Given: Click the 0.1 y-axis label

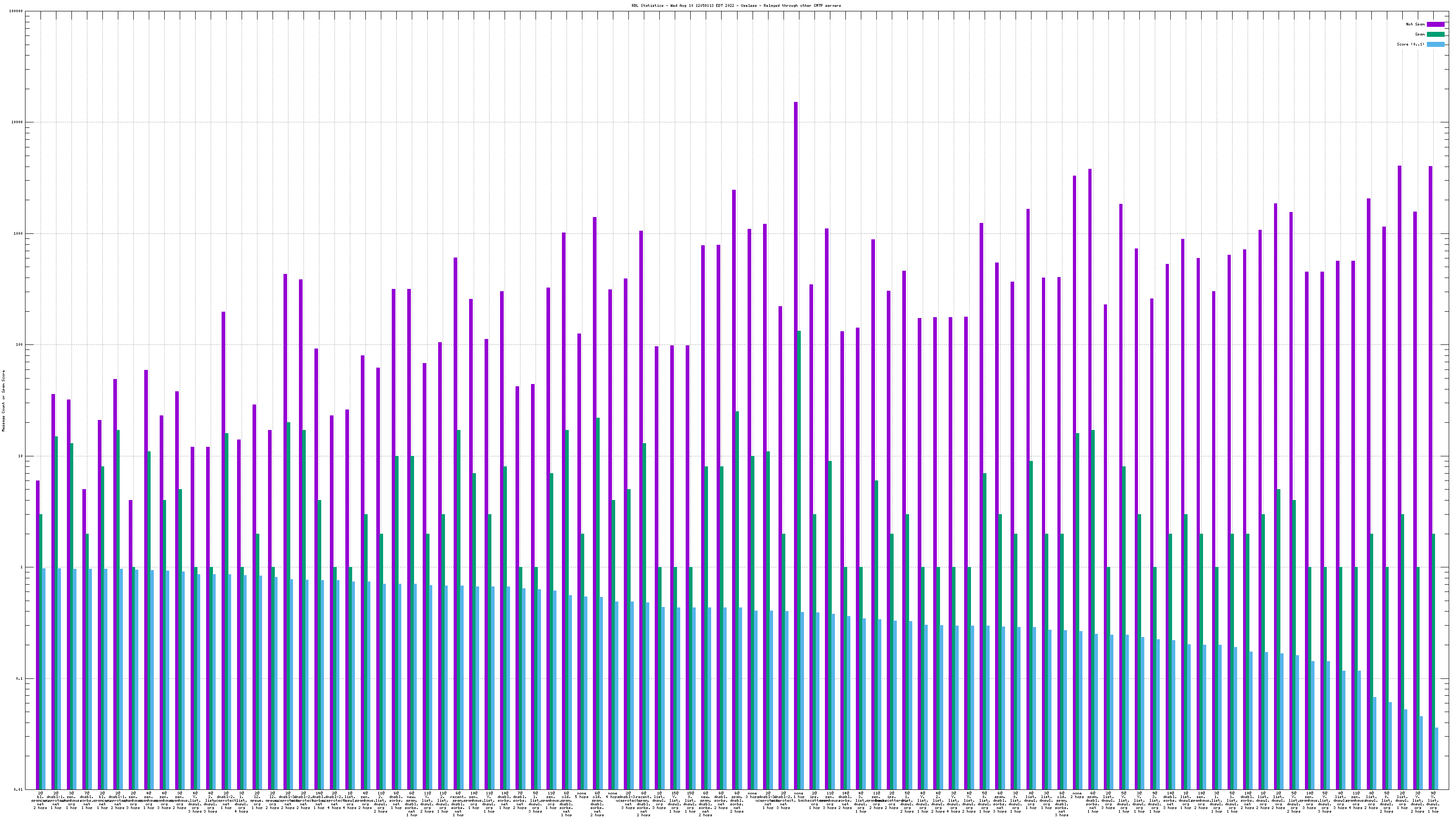Looking at the screenshot, I should click(x=20, y=678).
